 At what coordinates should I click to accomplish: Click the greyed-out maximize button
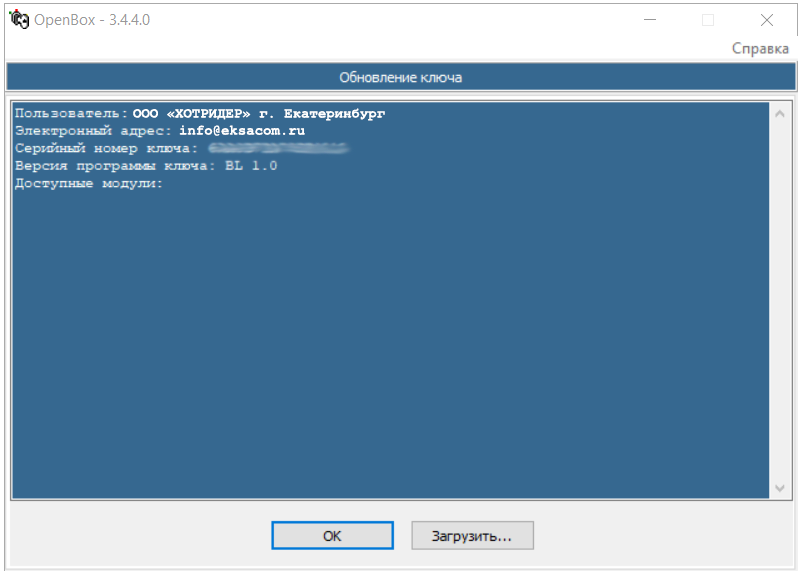pos(708,20)
